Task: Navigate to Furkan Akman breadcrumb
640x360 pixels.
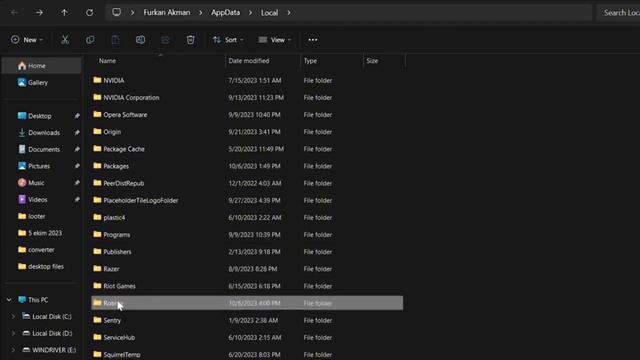Action: [x=167, y=13]
